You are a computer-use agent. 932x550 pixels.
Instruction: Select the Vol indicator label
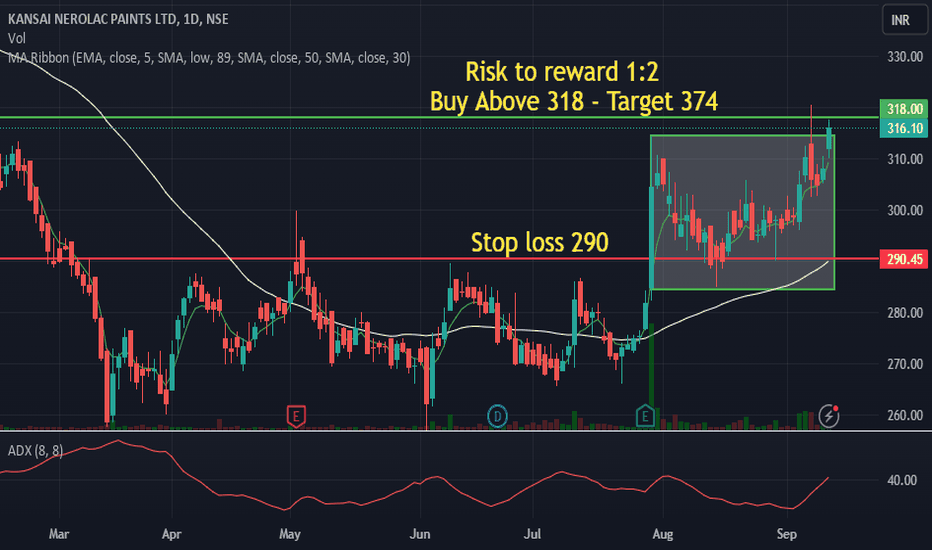(17, 39)
